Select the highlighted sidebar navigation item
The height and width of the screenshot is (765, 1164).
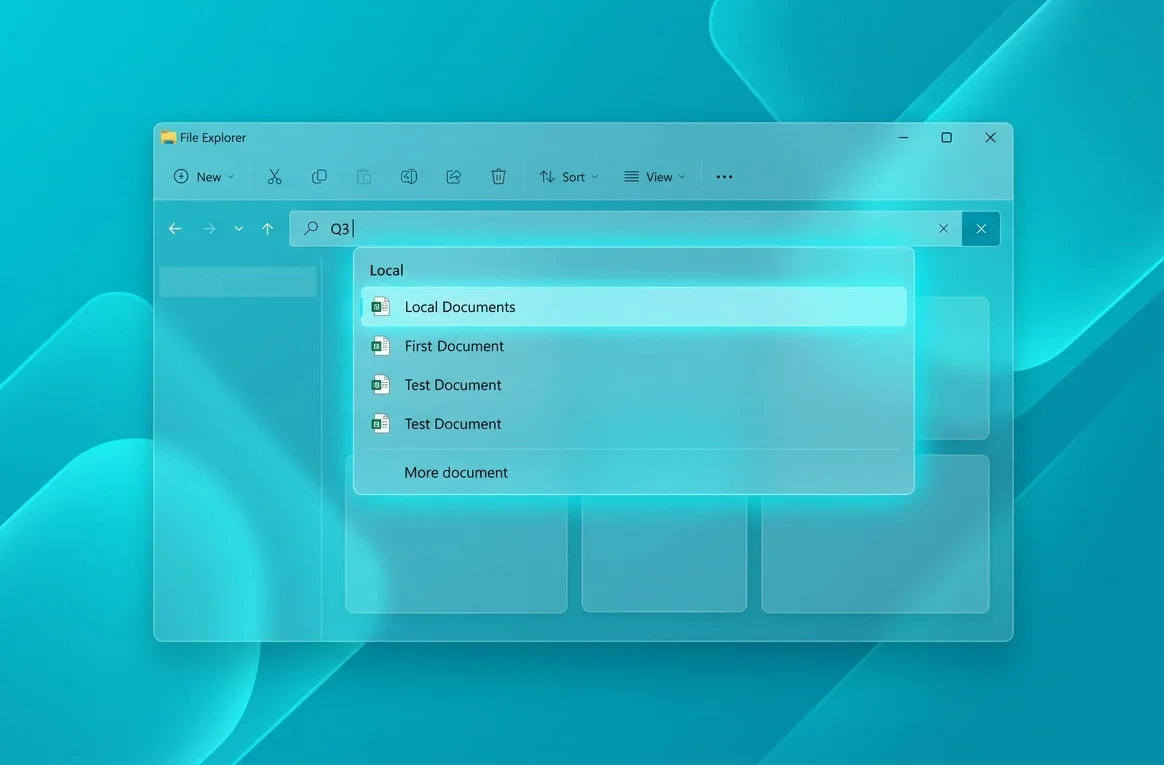[x=238, y=282]
